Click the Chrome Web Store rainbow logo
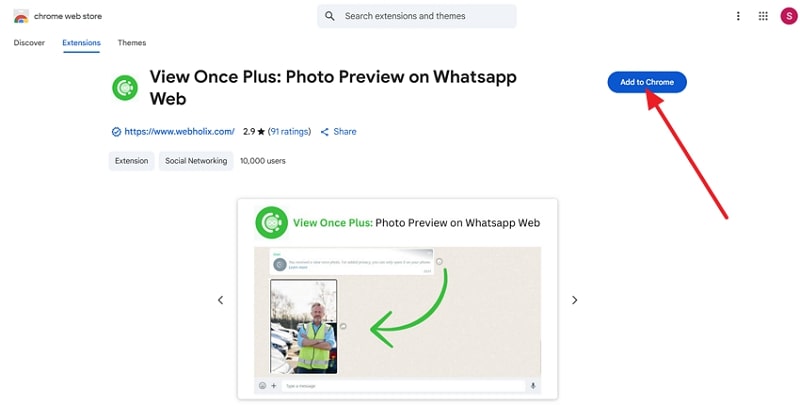This screenshot has height=406, width=800. (x=21, y=16)
